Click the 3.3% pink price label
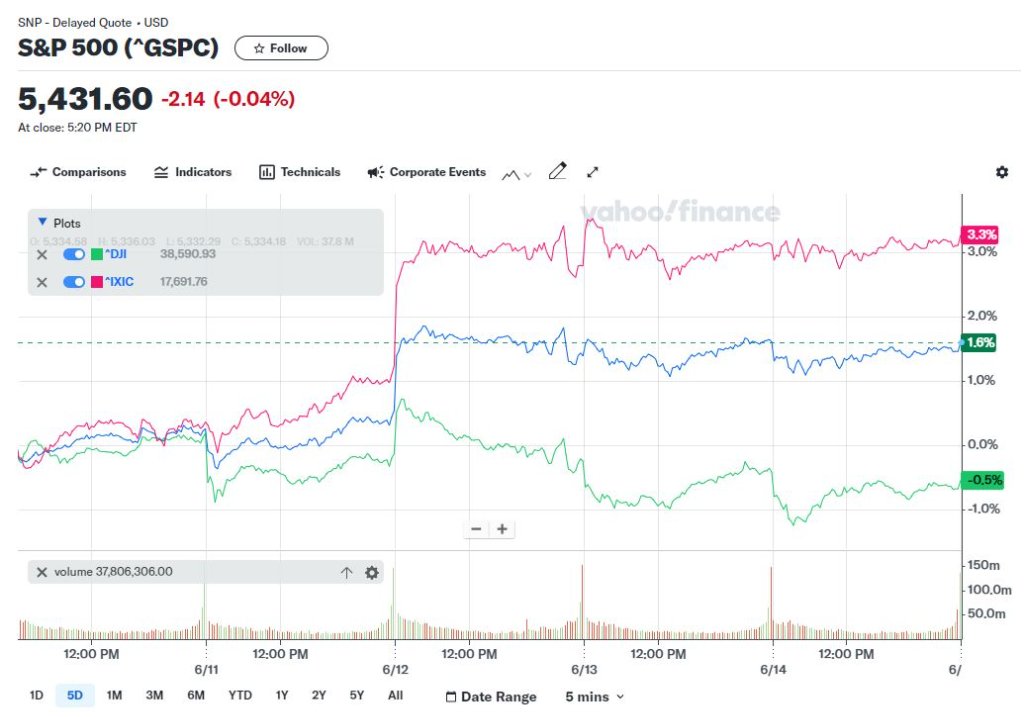Viewport: 1024px width, 717px height. pyautogui.click(x=980, y=234)
